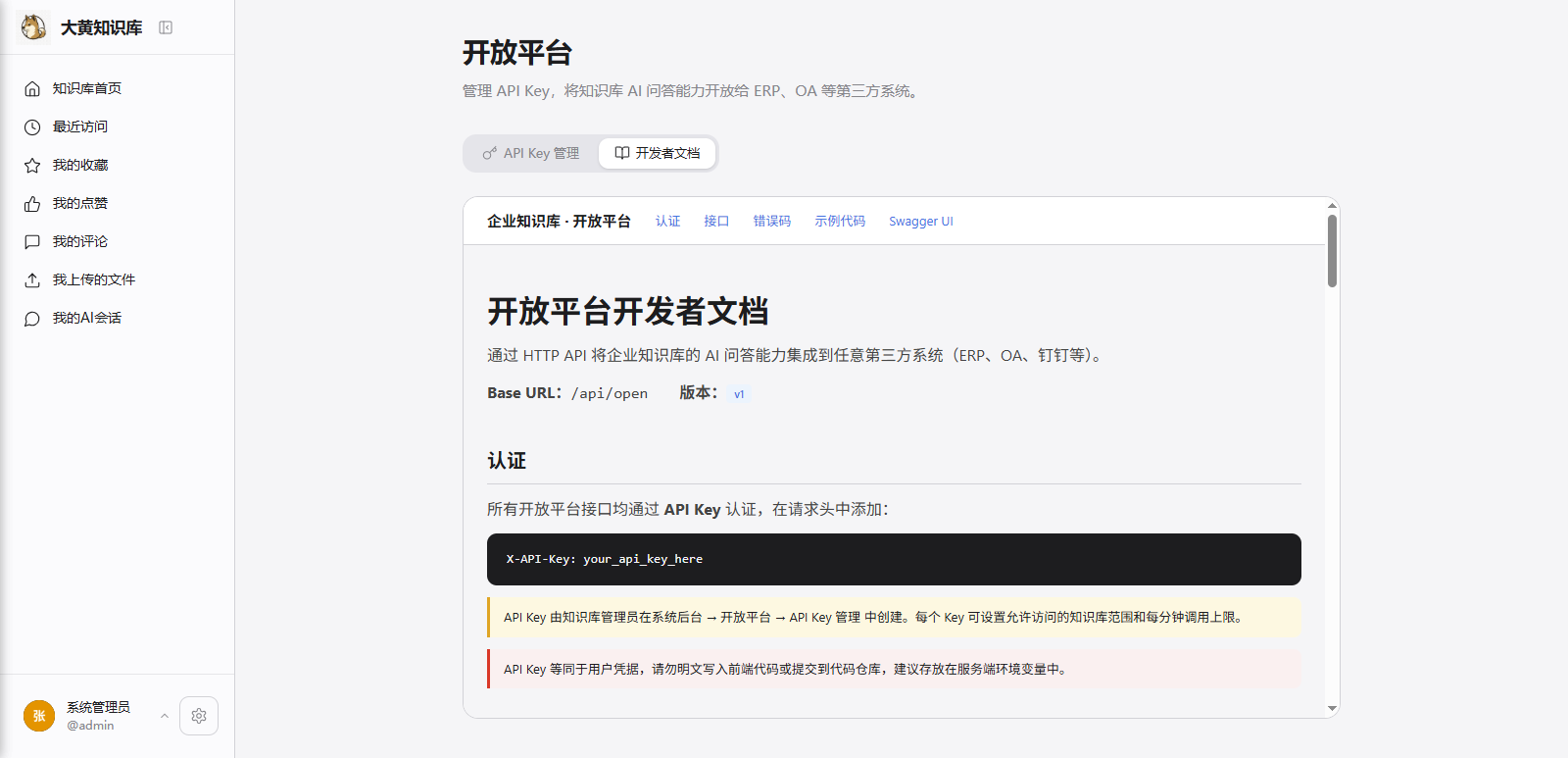The width and height of the screenshot is (1568, 758).
Task: Click the 大黄知识库 dog logo
Action: click(x=33, y=27)
